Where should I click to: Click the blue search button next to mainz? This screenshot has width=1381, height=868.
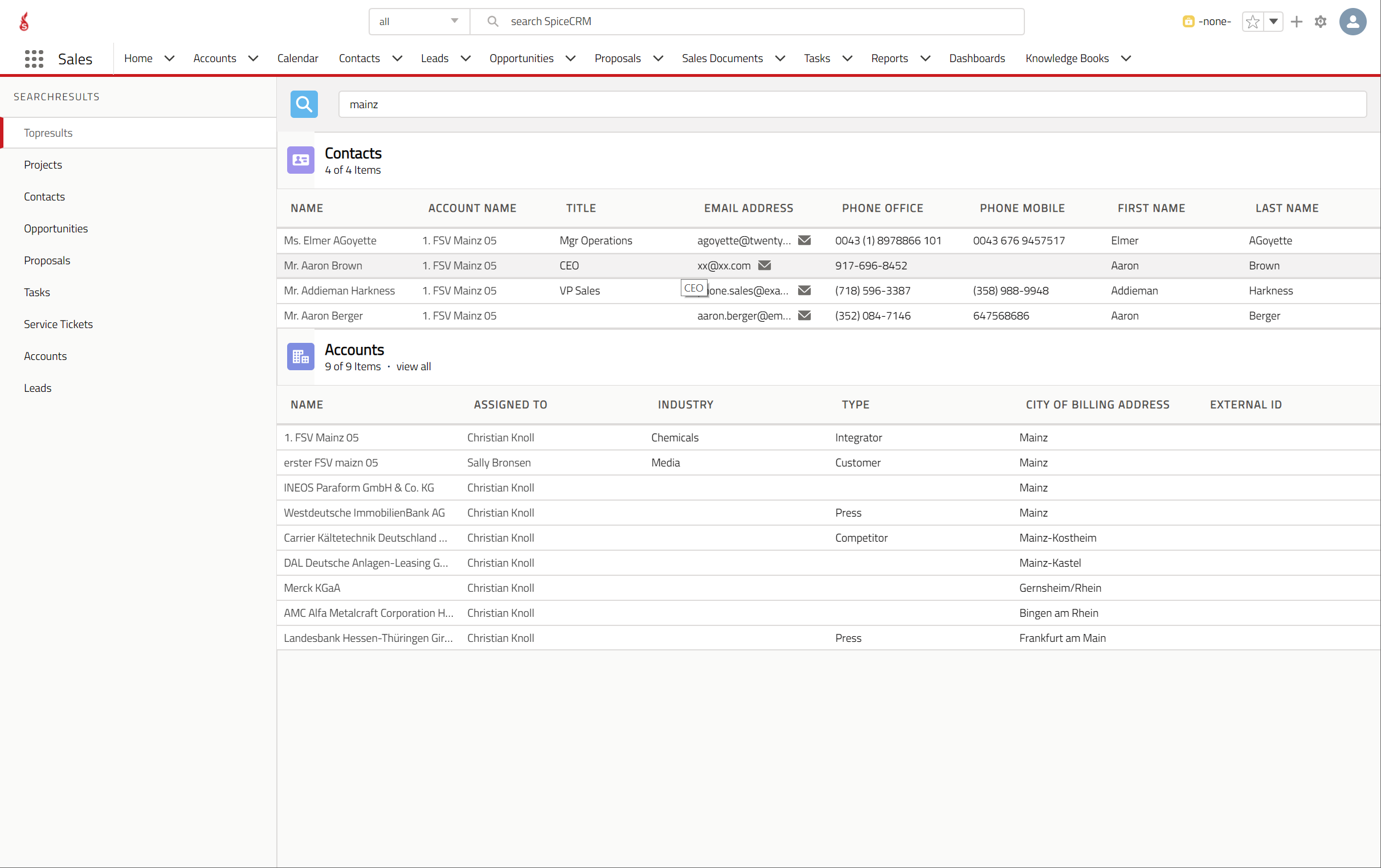(x=304, y=104)
